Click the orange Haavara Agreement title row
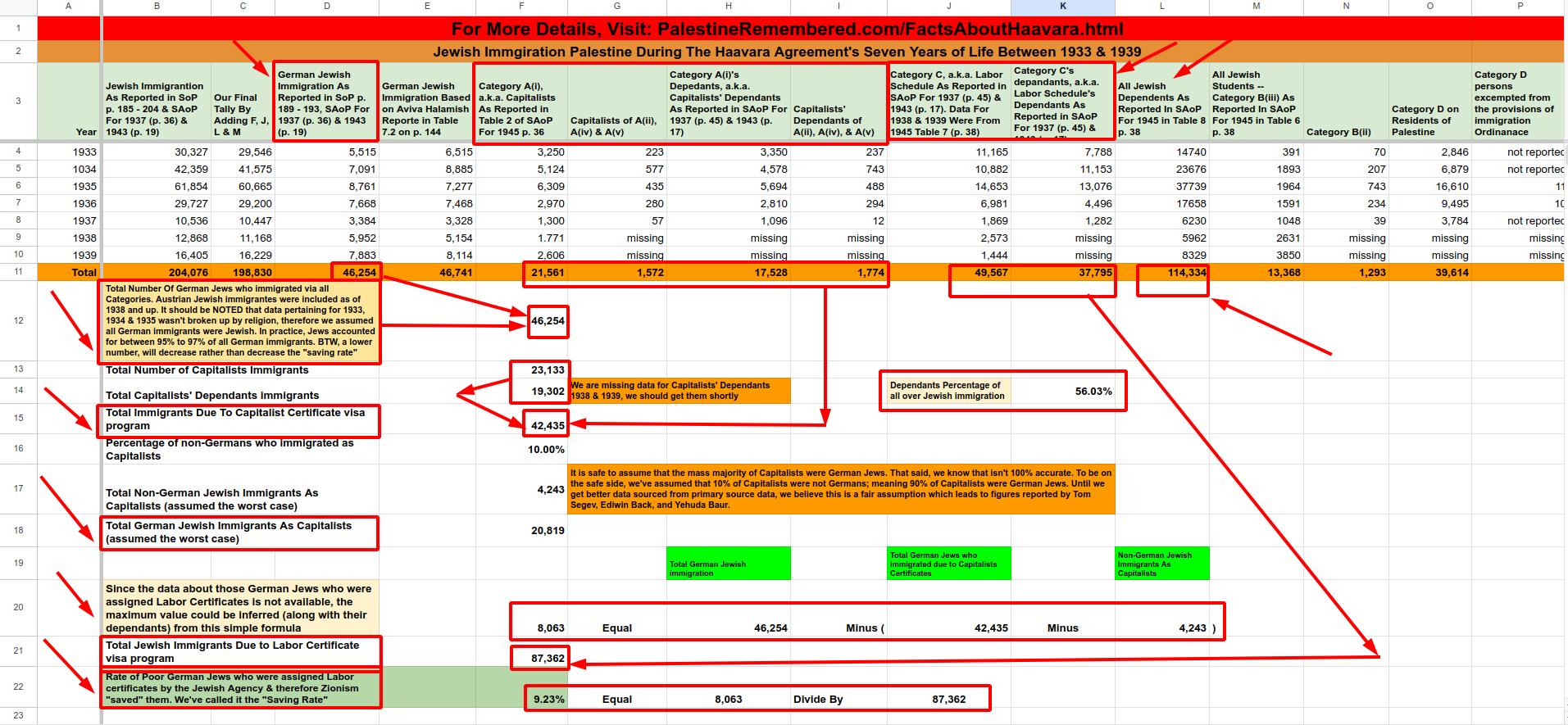 788,52
